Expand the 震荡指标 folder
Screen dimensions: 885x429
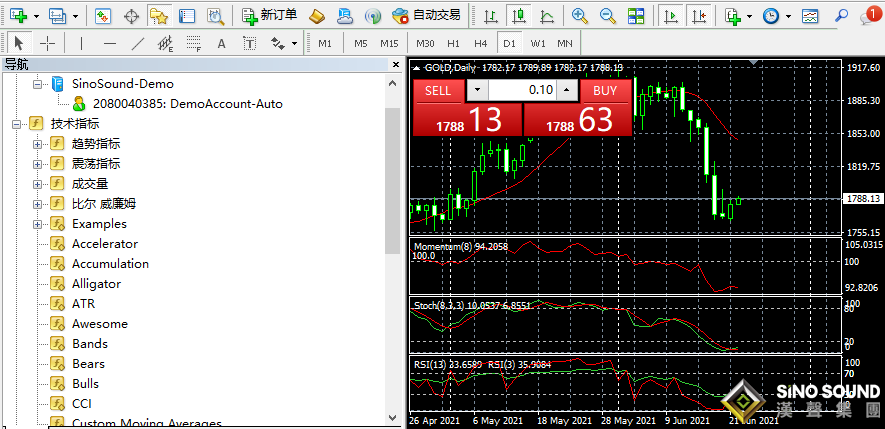(x=38, y=164)
